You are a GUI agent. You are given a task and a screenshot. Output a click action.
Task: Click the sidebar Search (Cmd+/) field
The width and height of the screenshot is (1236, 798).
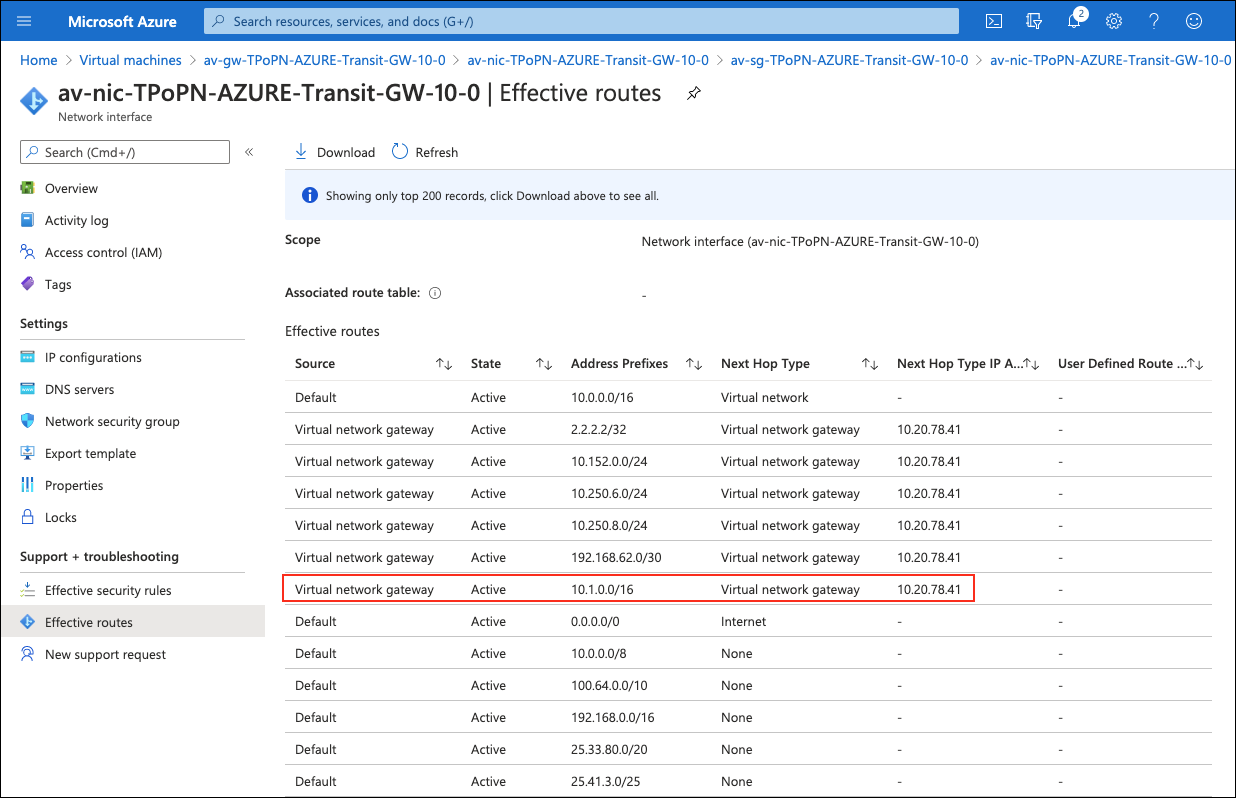[x=124, y=151]
